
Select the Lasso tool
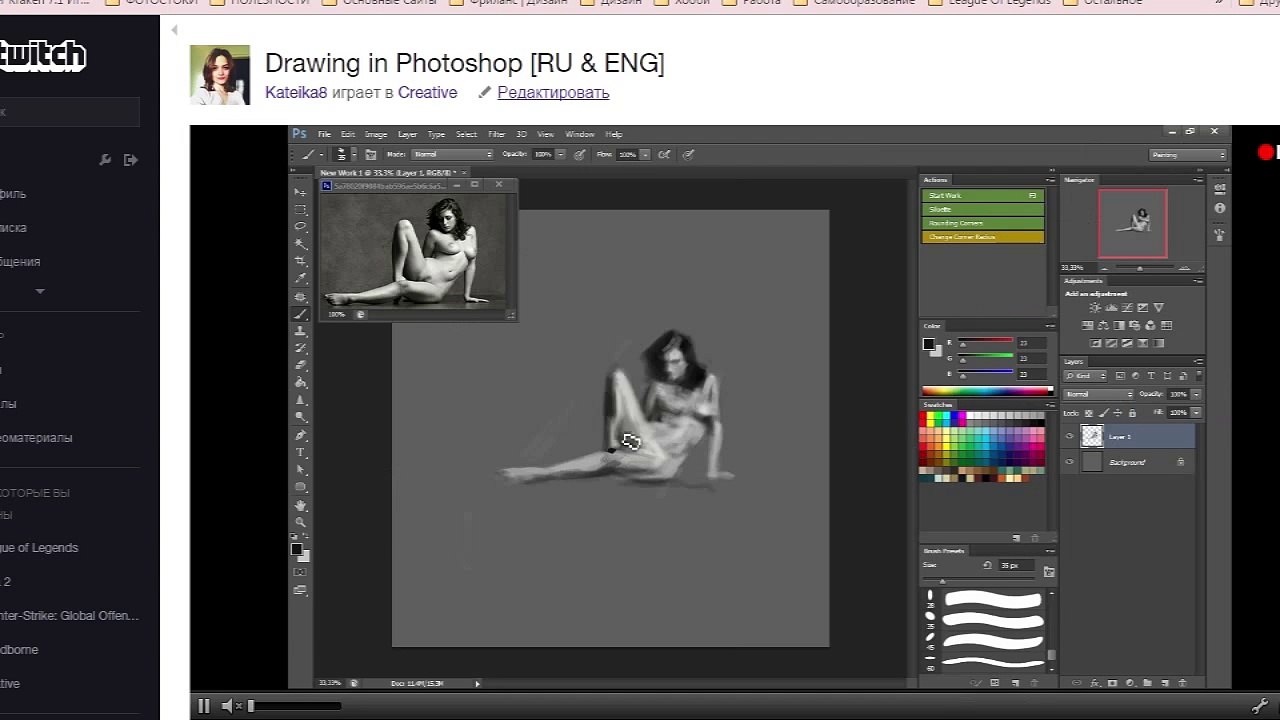[x=300, y=226]
